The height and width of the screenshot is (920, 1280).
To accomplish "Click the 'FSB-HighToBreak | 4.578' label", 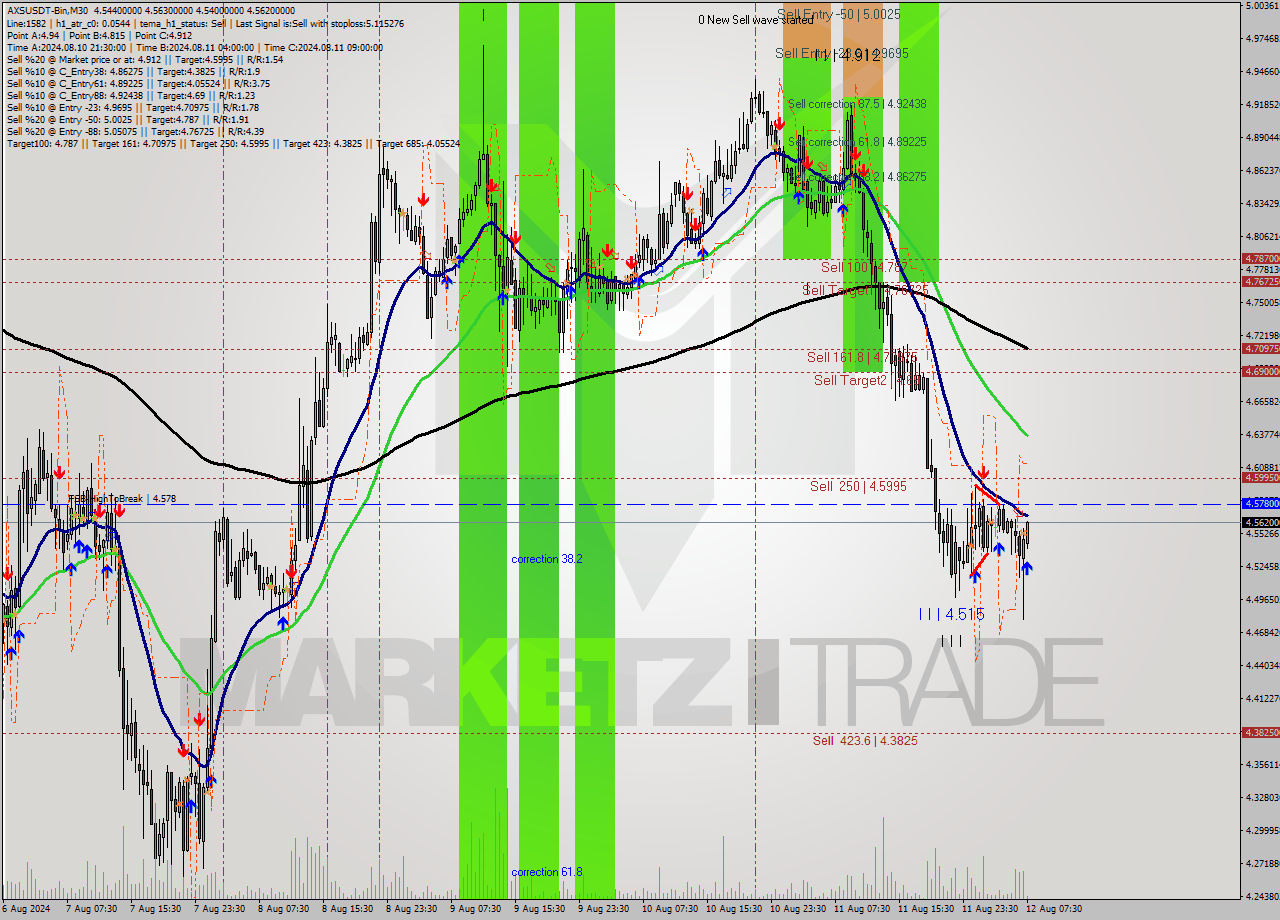I will coord(121,498).
